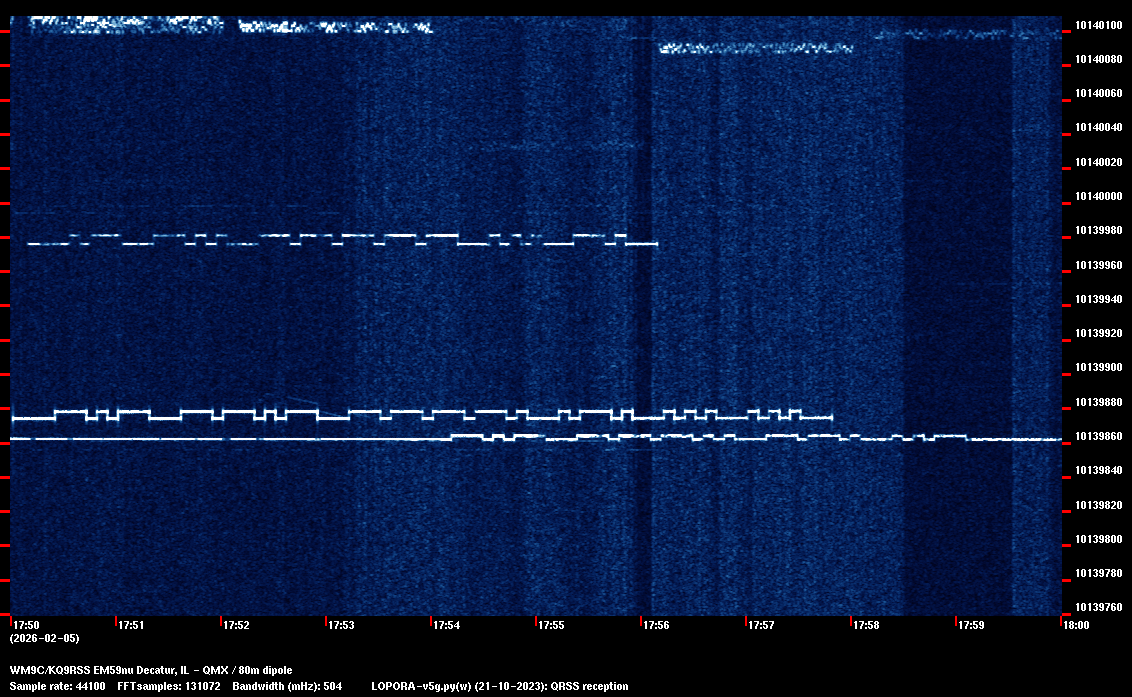
Task: Click the 10140100 frequency label
Action: [1098, 25]
